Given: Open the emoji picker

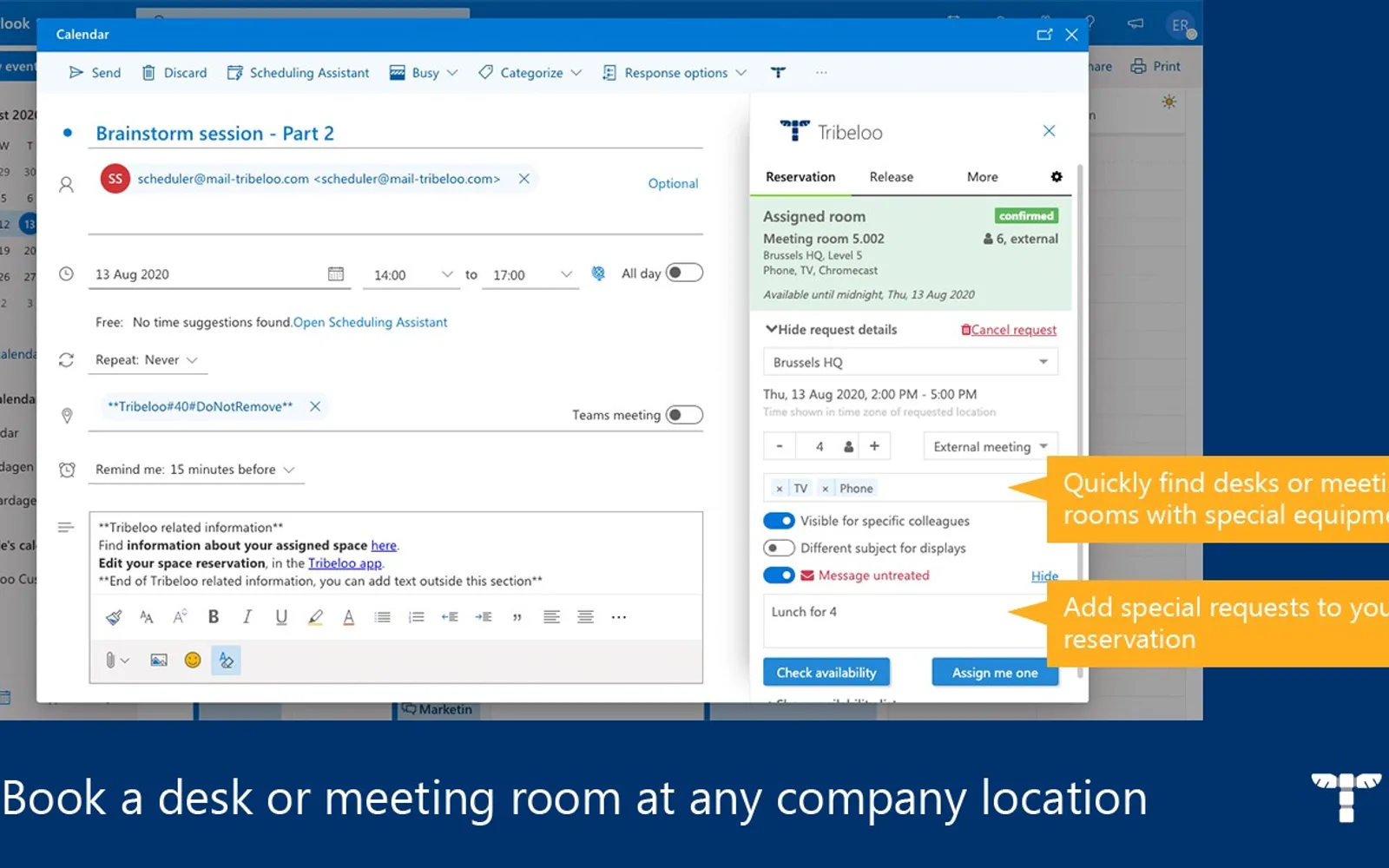Looking at the screenshot, I should (x=193, y=661).
